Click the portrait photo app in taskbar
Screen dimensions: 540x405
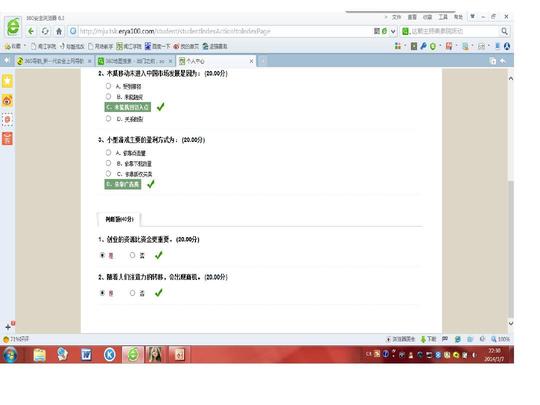pyautogui.click(x=155, y=354)
